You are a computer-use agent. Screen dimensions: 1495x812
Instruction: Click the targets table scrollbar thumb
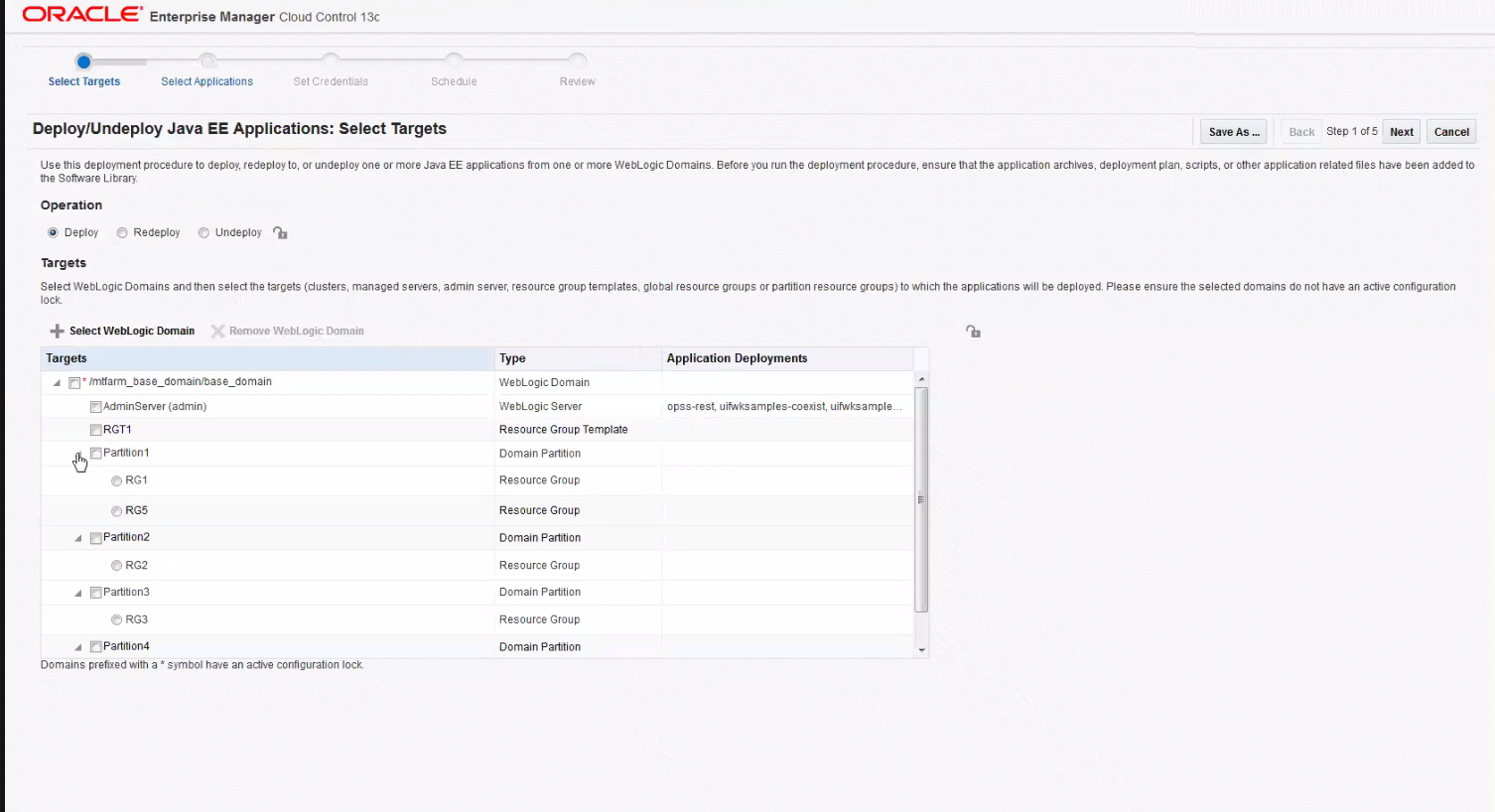click(x=921, y=500)
